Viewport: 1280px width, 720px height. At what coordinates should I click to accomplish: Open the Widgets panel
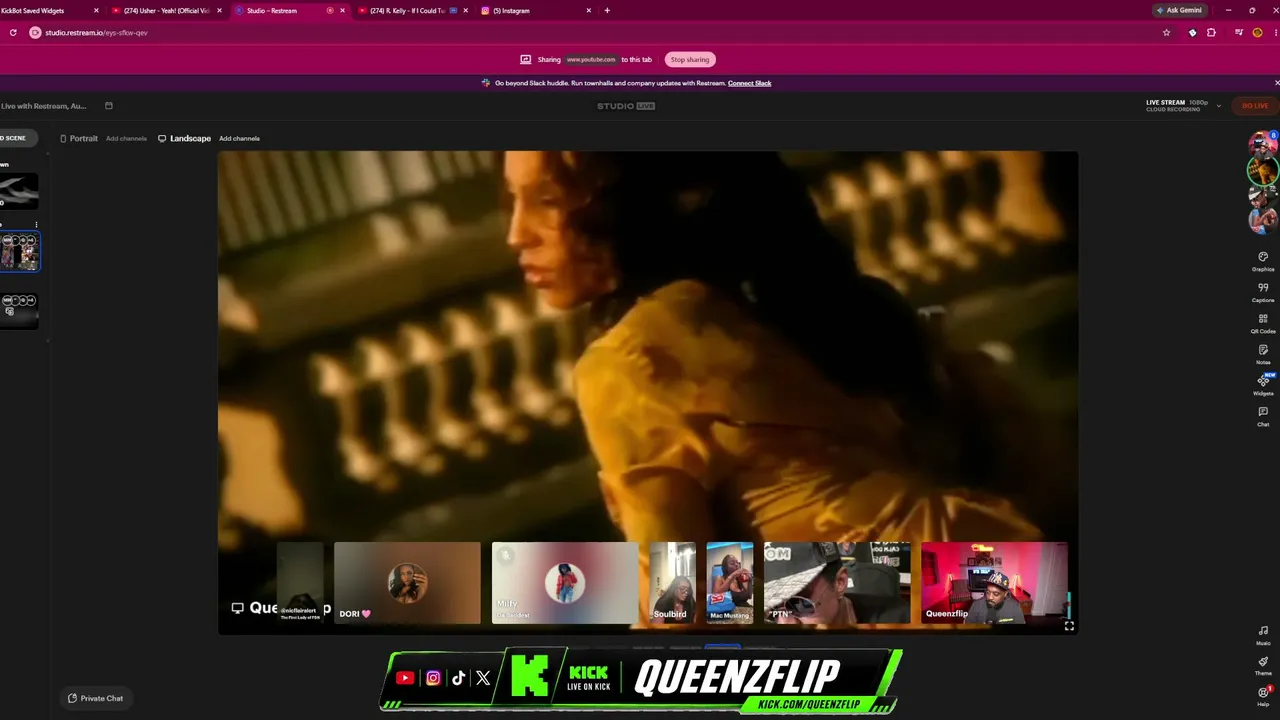pos(1263,385)
